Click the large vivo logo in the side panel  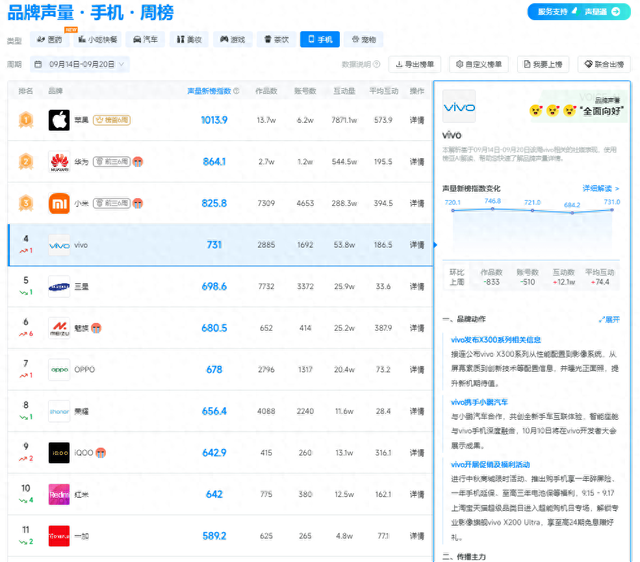pos(459,107)
